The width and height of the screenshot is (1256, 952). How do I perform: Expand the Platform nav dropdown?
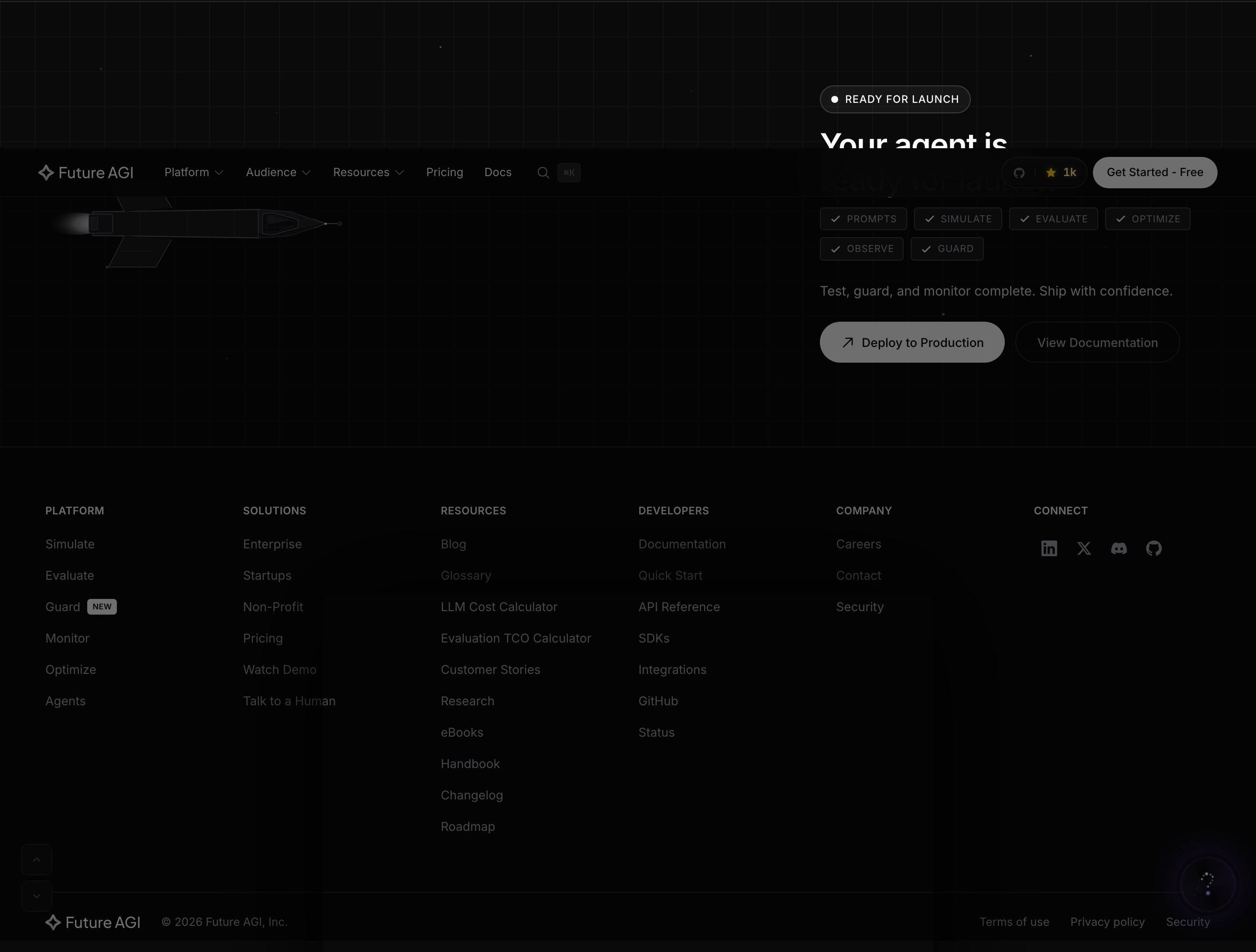tap(194, 172)
